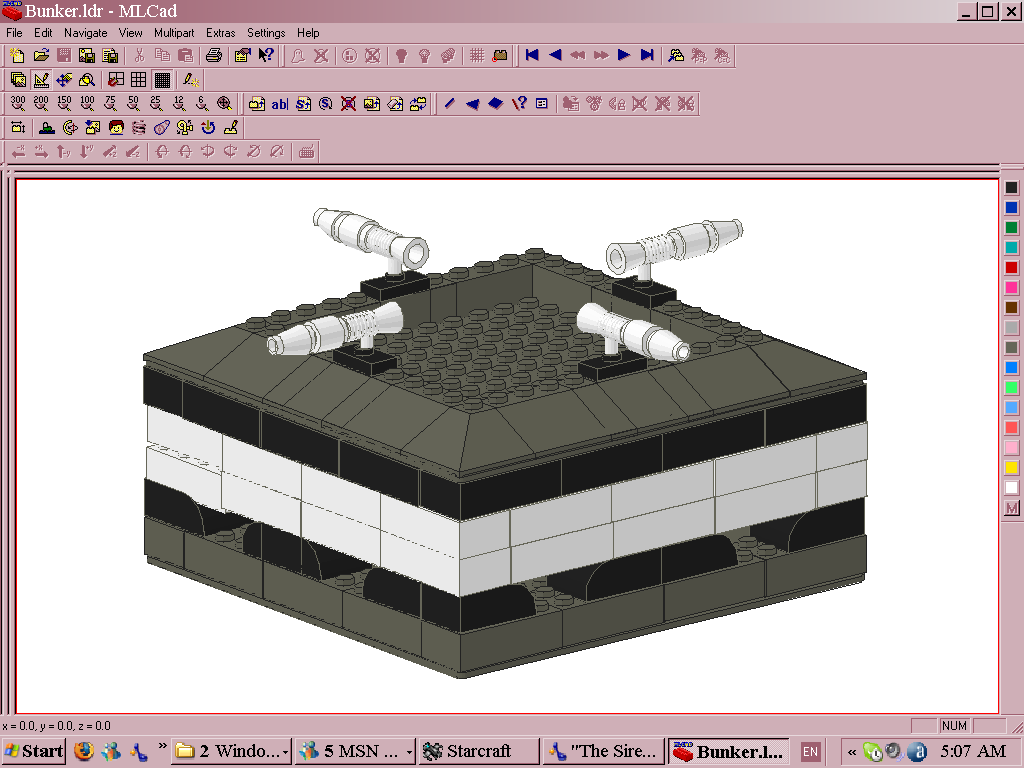Click the New file toolbar icon
The image size is (1024, 768).
18,56
